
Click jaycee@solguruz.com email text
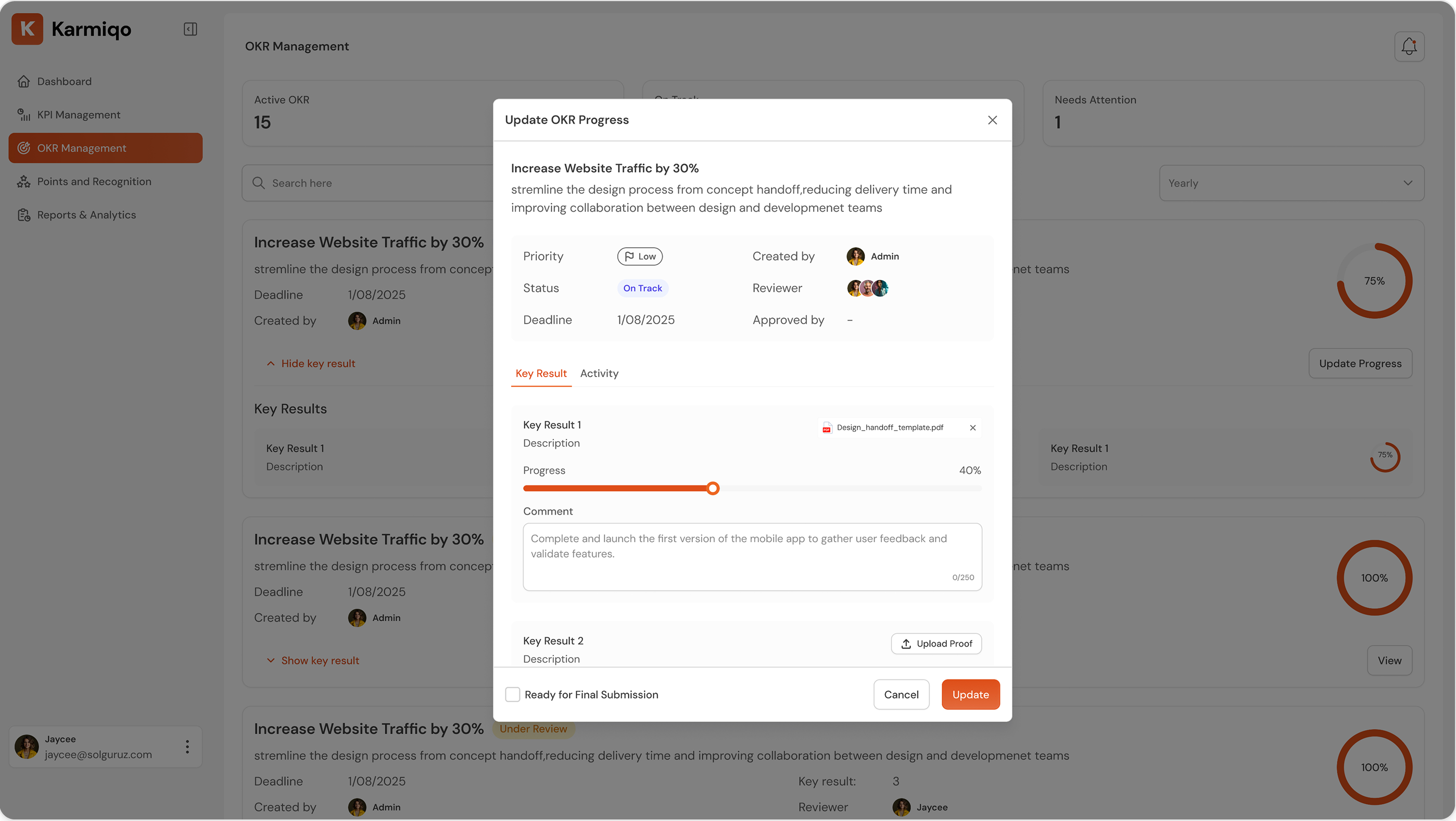(x=98, y=754)
